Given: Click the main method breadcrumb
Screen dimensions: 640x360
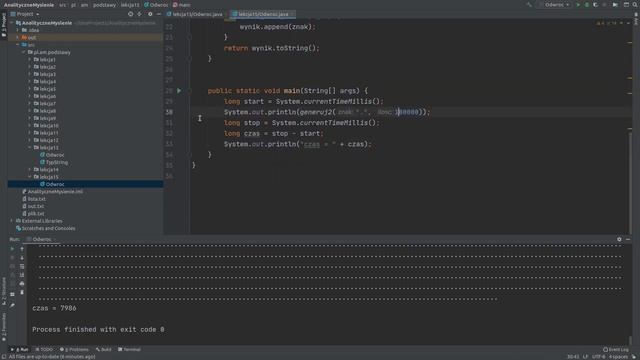Looking at the screenshot, I should 182,5.
